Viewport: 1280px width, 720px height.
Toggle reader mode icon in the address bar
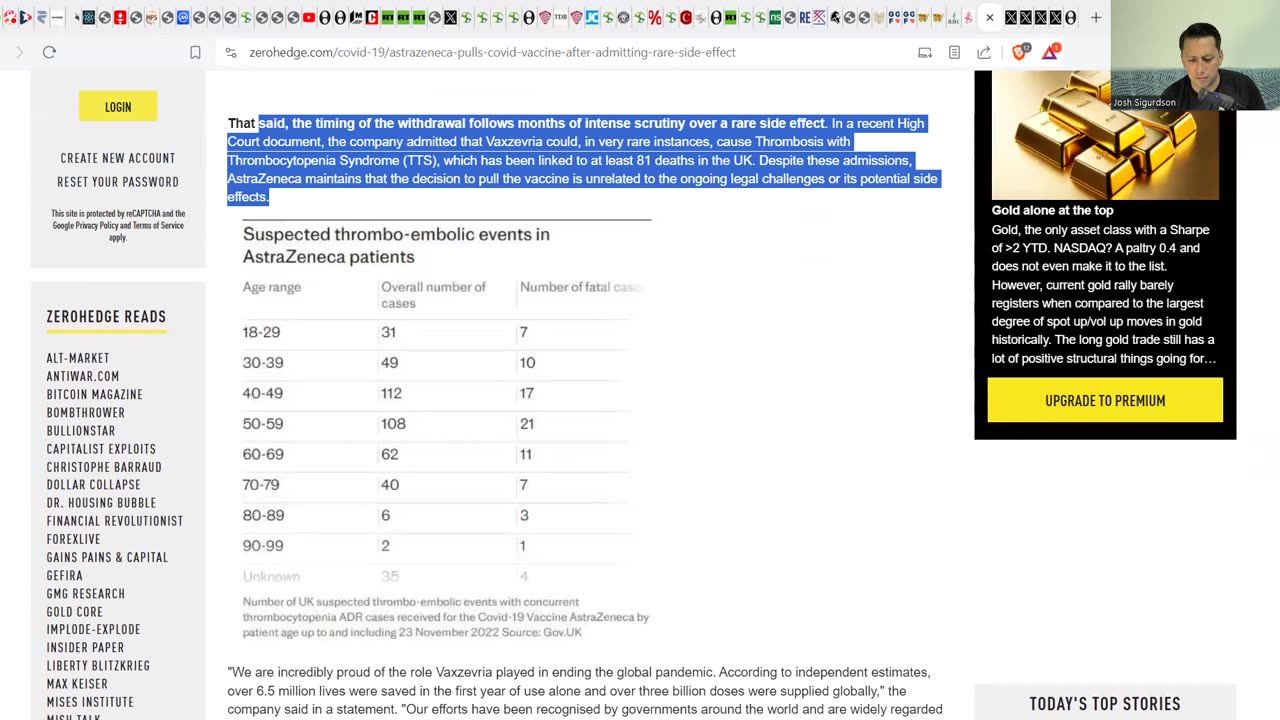coord(954,52)
